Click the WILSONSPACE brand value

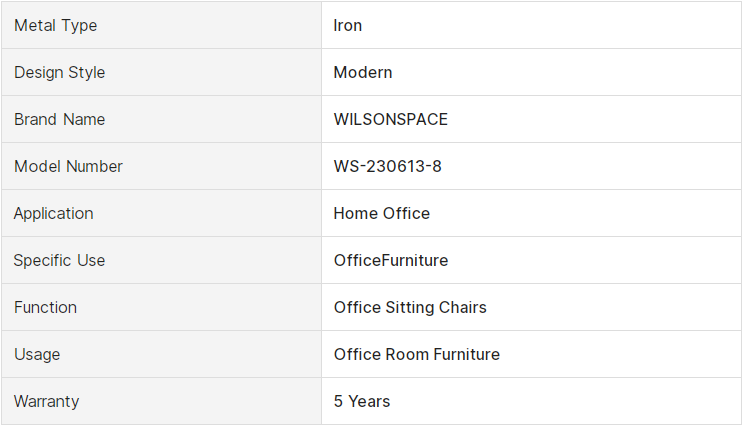coord(391,120)
